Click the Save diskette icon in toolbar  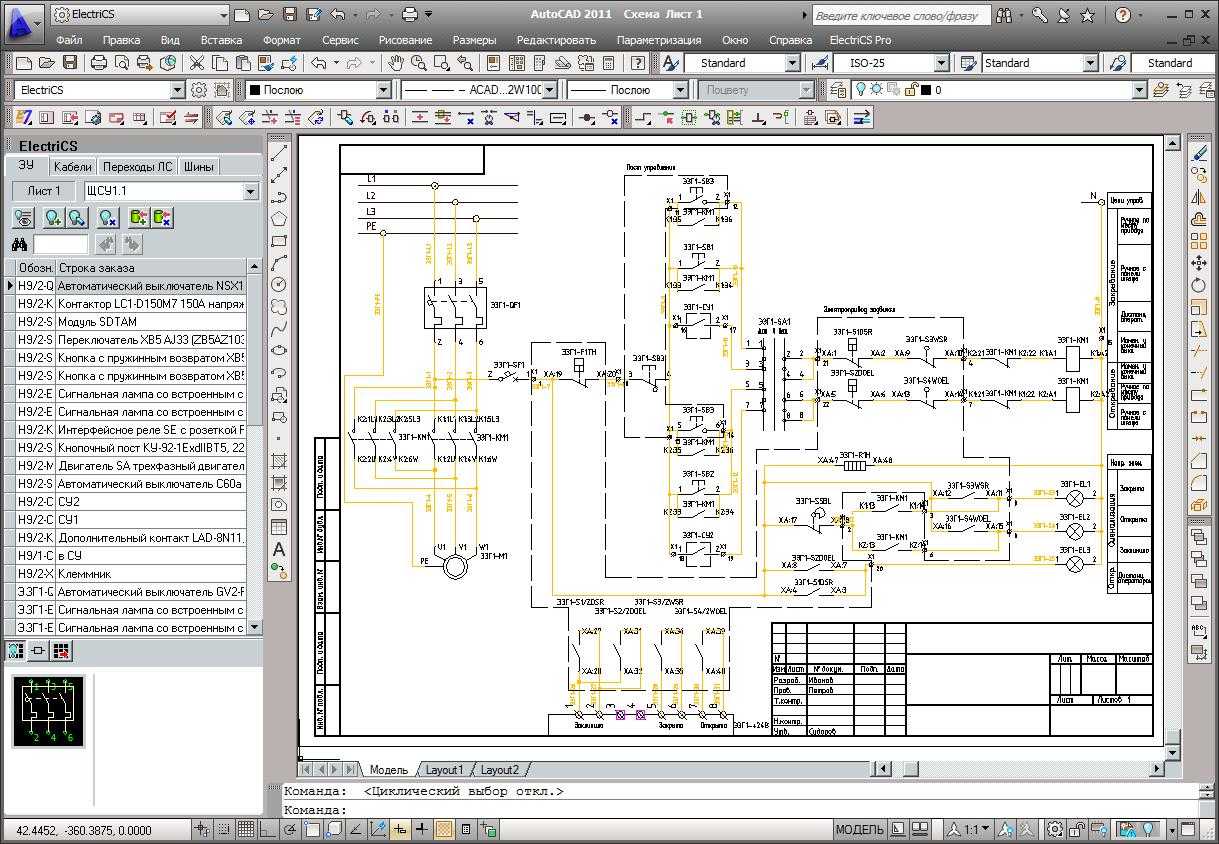coord(70,63)
